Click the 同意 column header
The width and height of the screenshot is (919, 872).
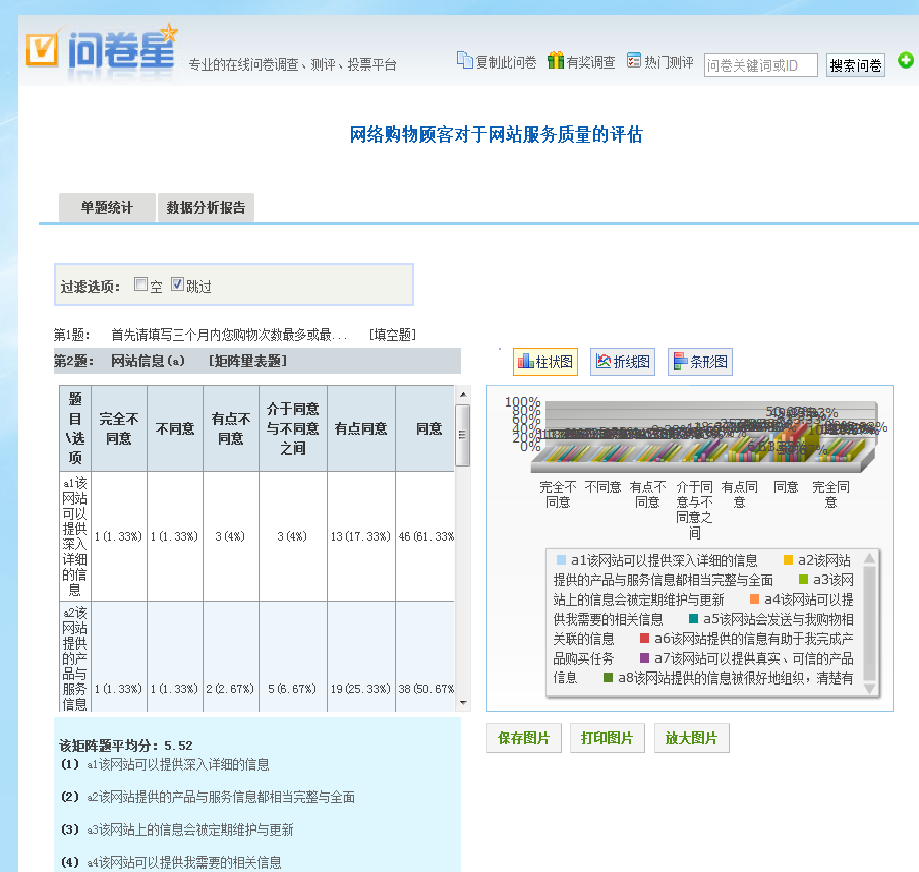click(x=426, y=428)
